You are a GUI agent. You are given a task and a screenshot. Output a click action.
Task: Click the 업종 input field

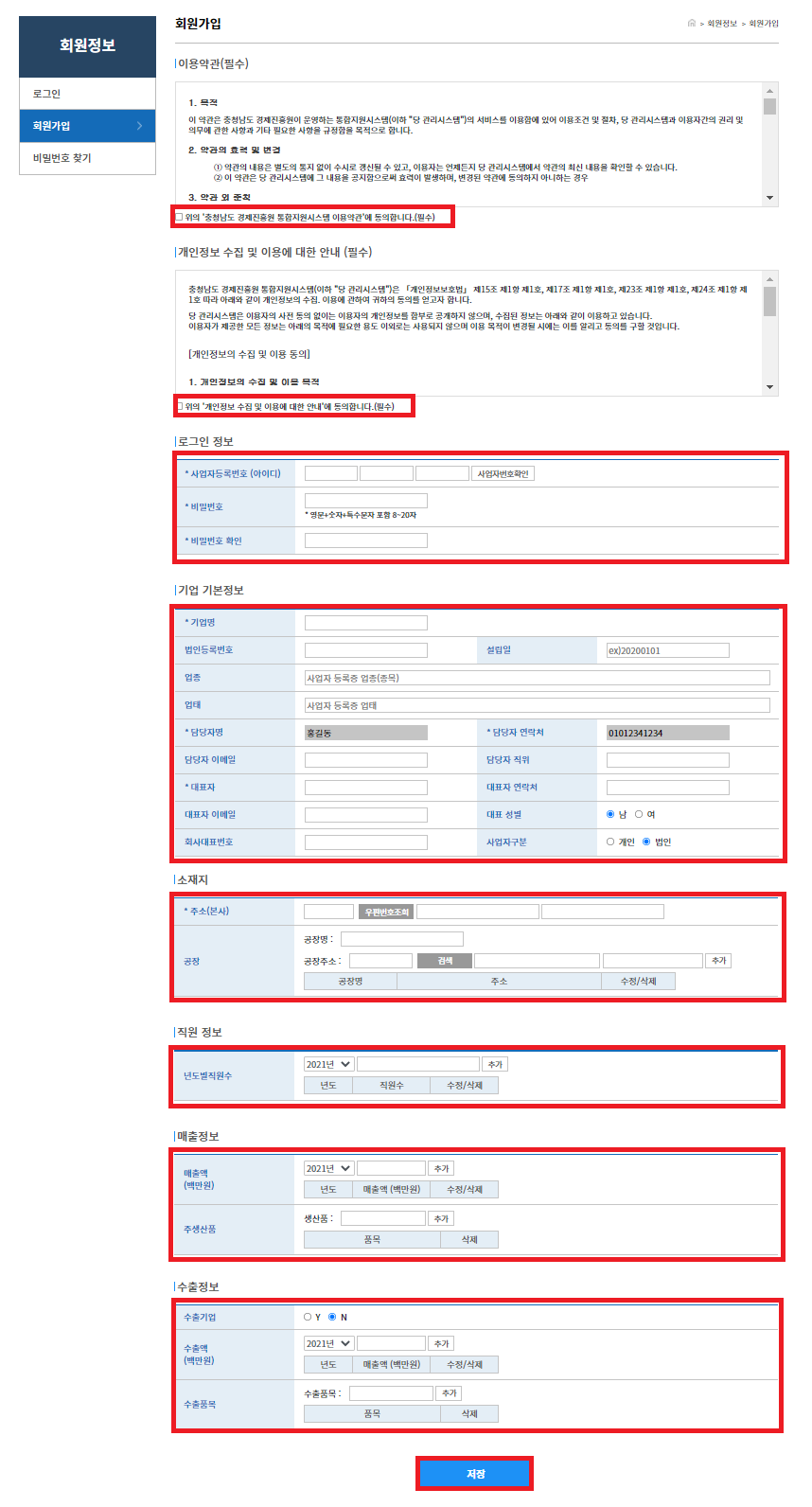538,678
